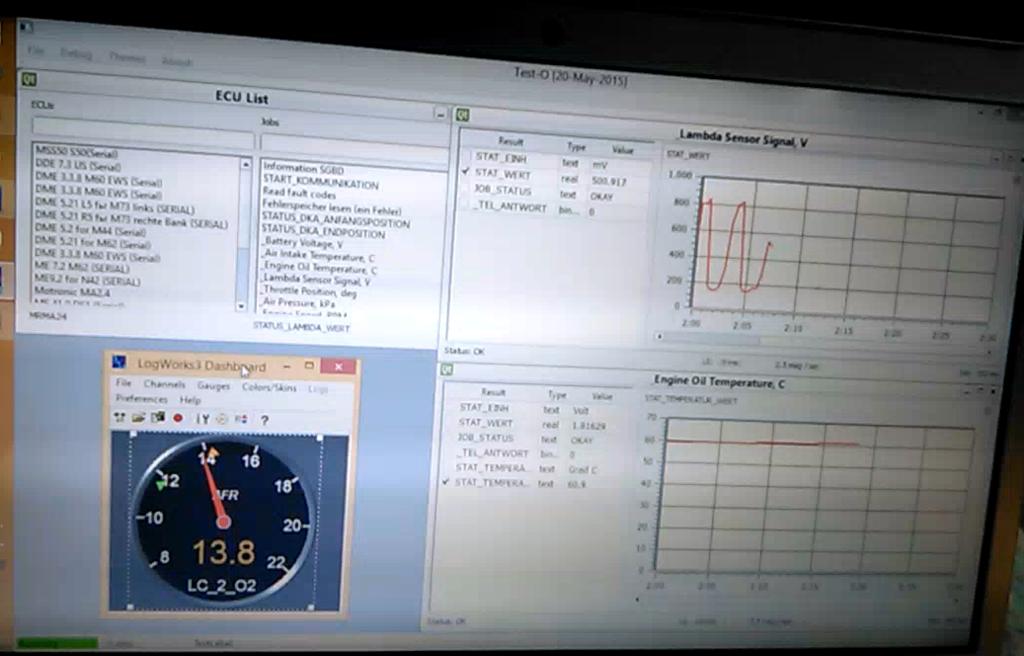Open the Gauges menu in LogWorks
1024x656 pixels.
tap(213, 385)
